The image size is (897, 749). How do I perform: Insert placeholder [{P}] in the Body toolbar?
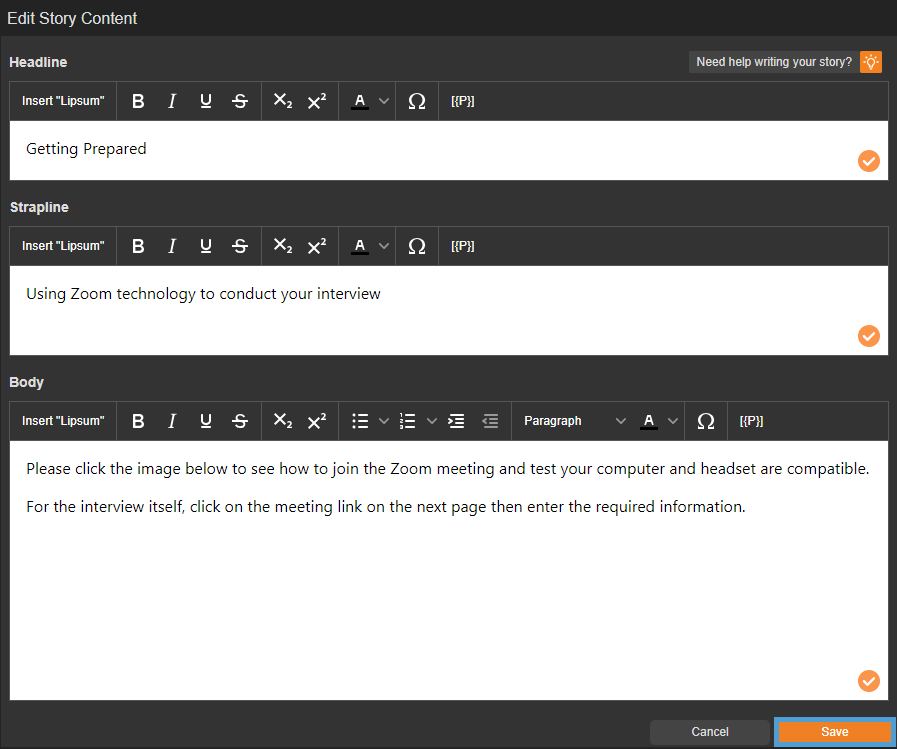click(x=751, y=421)
